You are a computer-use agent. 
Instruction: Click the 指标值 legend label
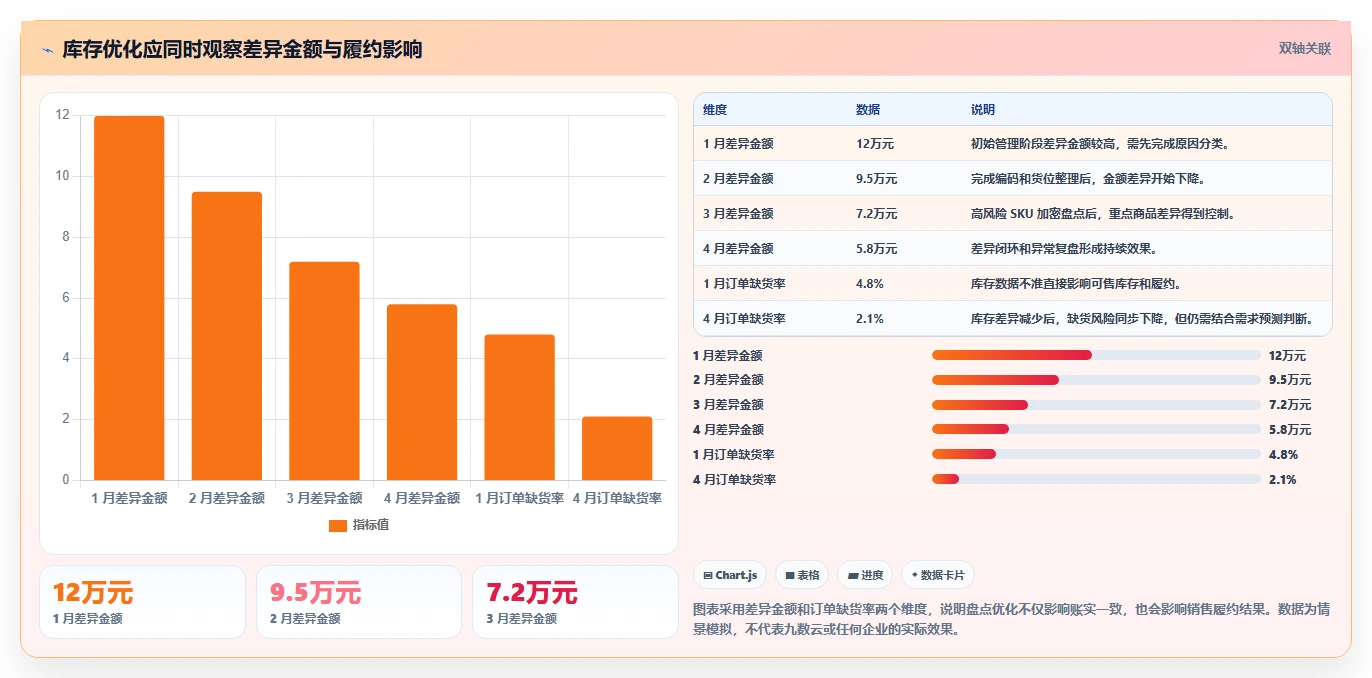[x=370, y=525]
